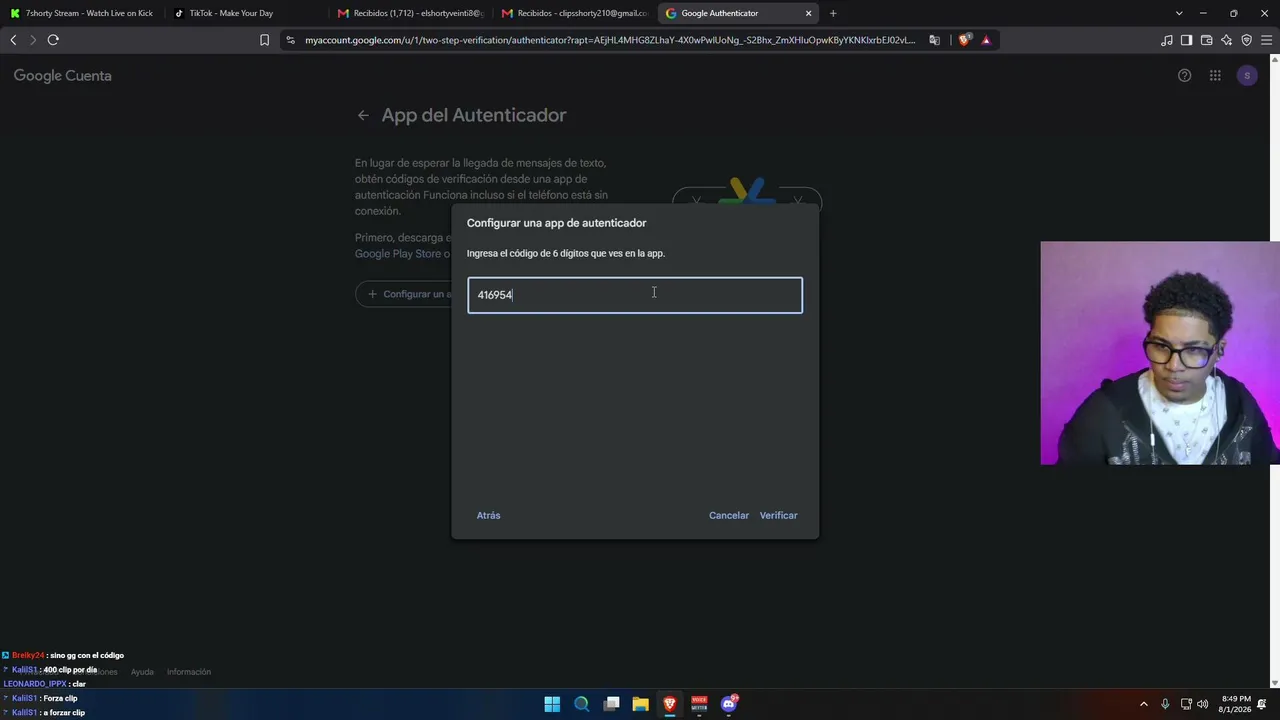Viewport: 1280px width, 720px height.
Task: Click the Google Cuenta logo
Action: point(62,76)
